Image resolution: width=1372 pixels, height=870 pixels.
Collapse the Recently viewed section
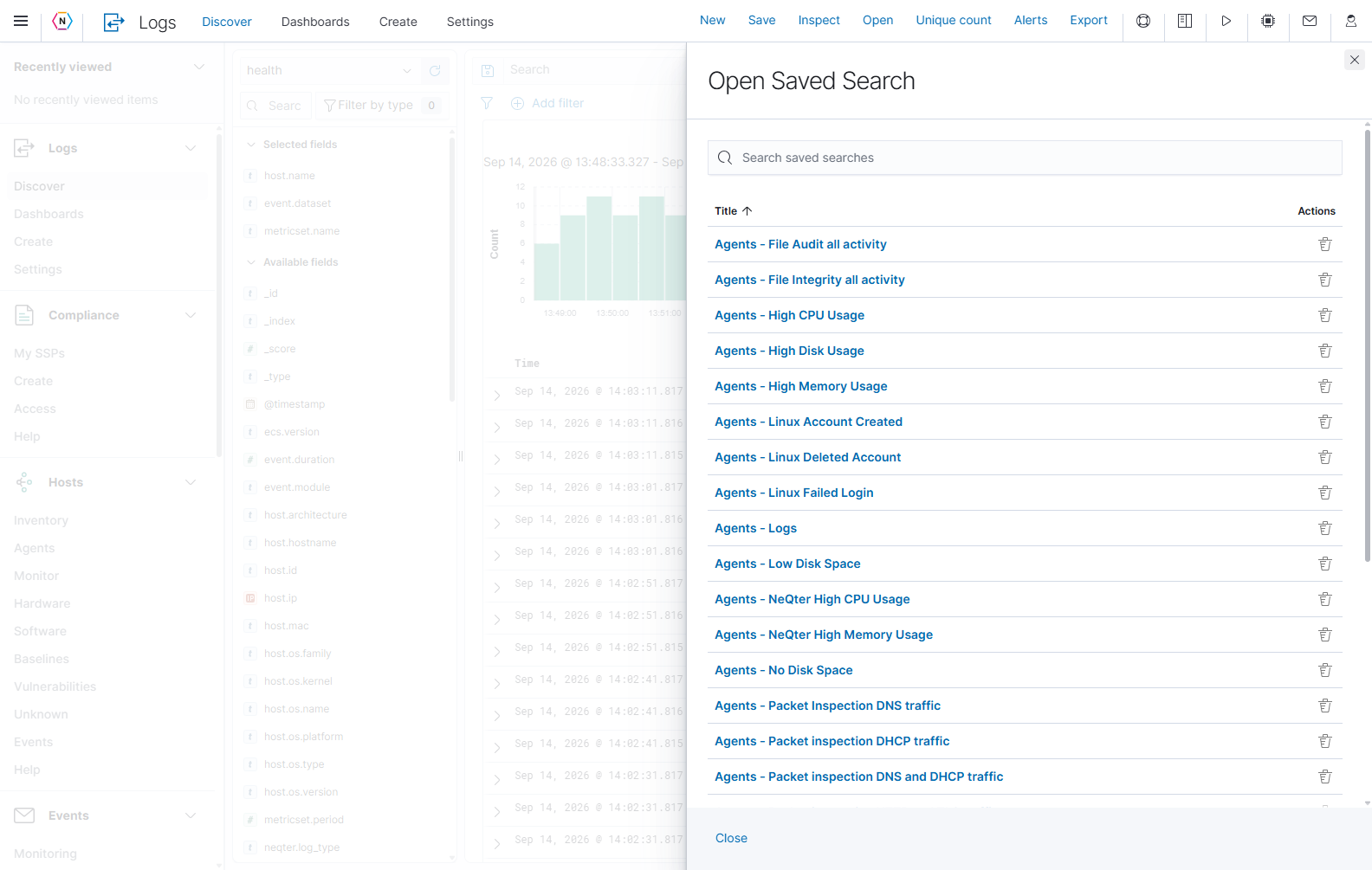[199, 67]
